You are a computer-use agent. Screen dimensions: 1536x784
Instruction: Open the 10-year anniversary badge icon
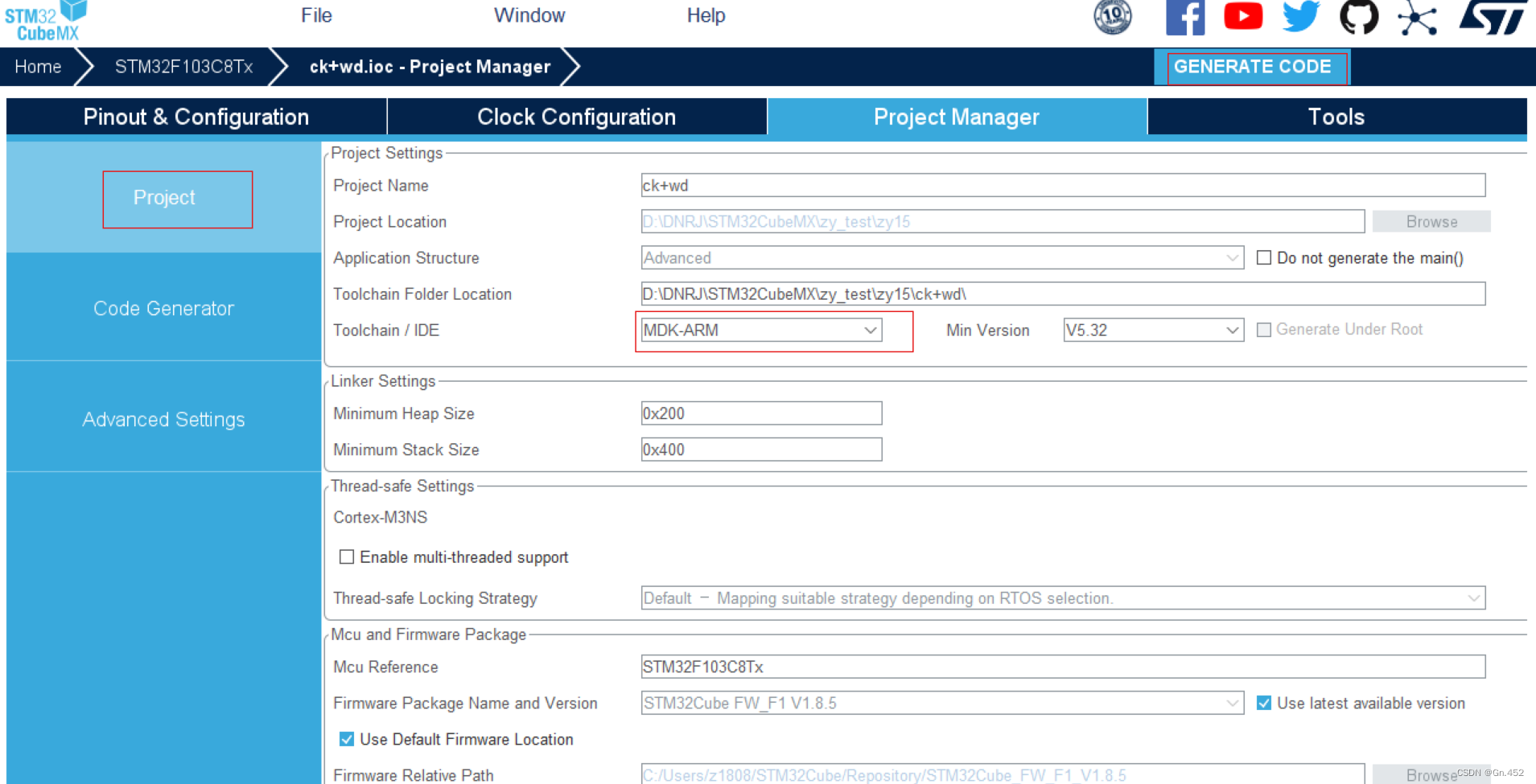[1113, 17]
